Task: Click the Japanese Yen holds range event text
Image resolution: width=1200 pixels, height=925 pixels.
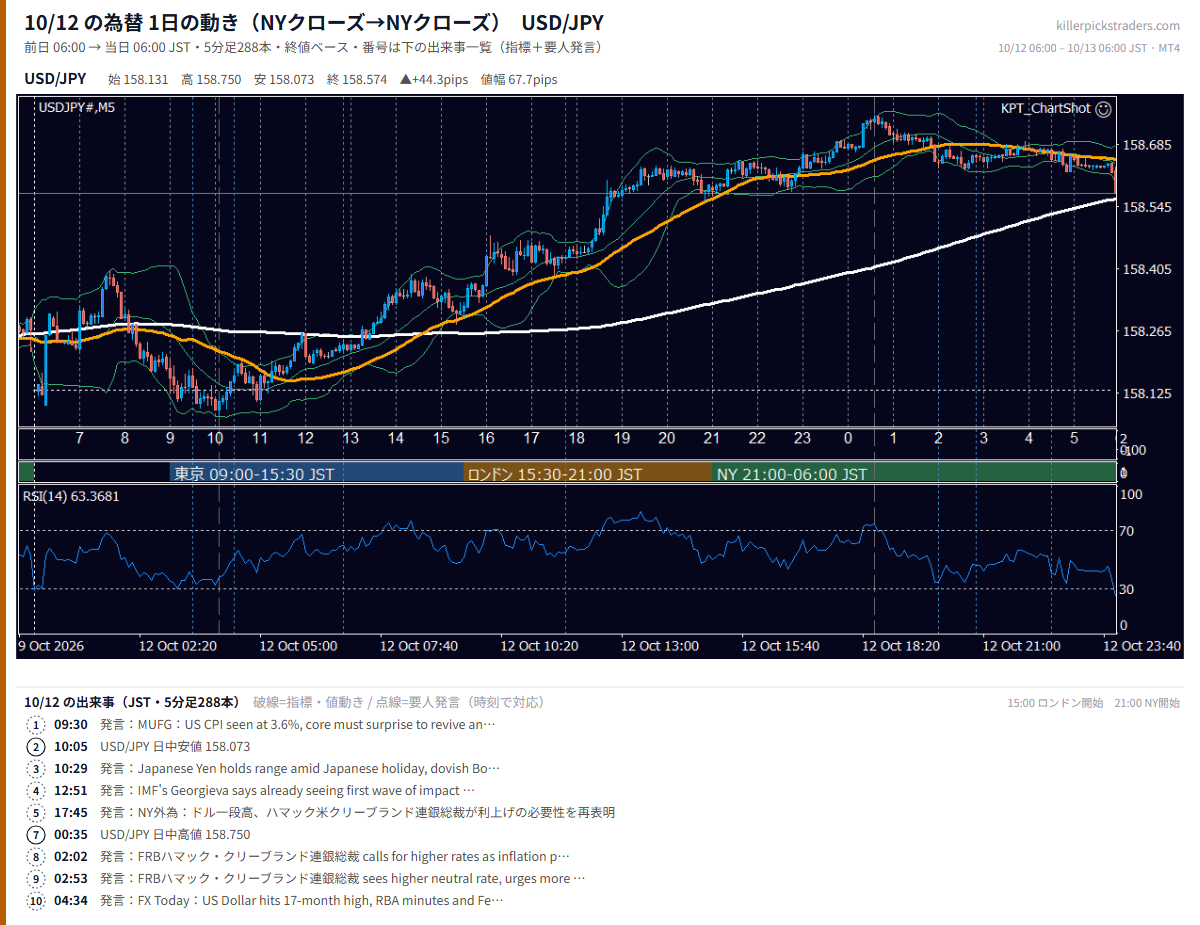Action: tap(300, 769)
